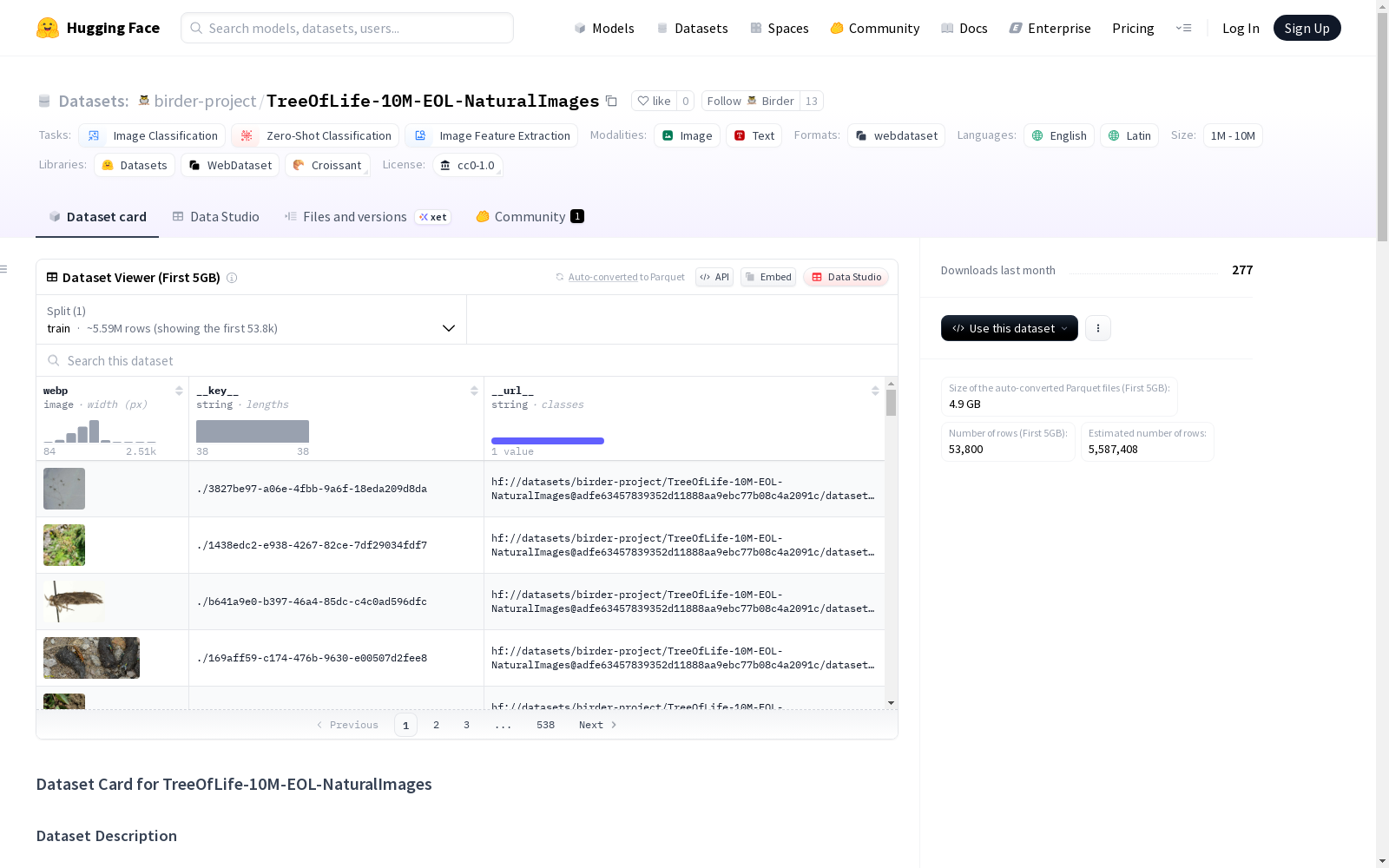Open the Datasets page in navbar

692,28
